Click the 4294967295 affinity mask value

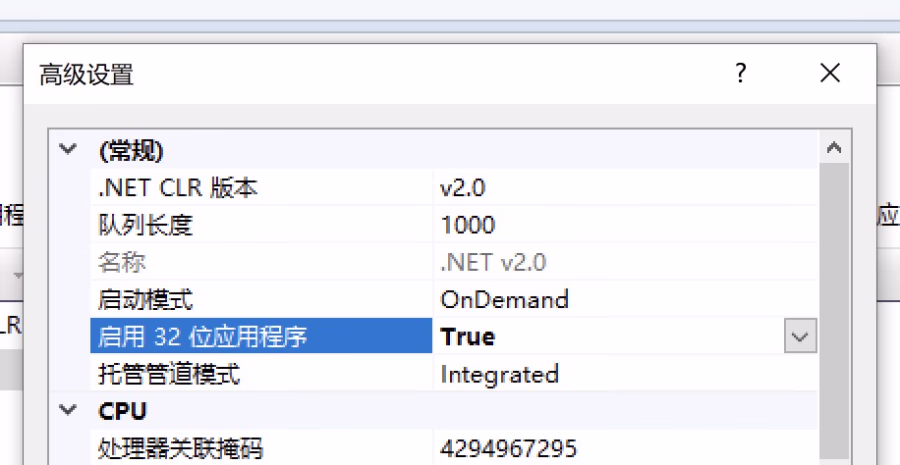(x=508, y=448)
